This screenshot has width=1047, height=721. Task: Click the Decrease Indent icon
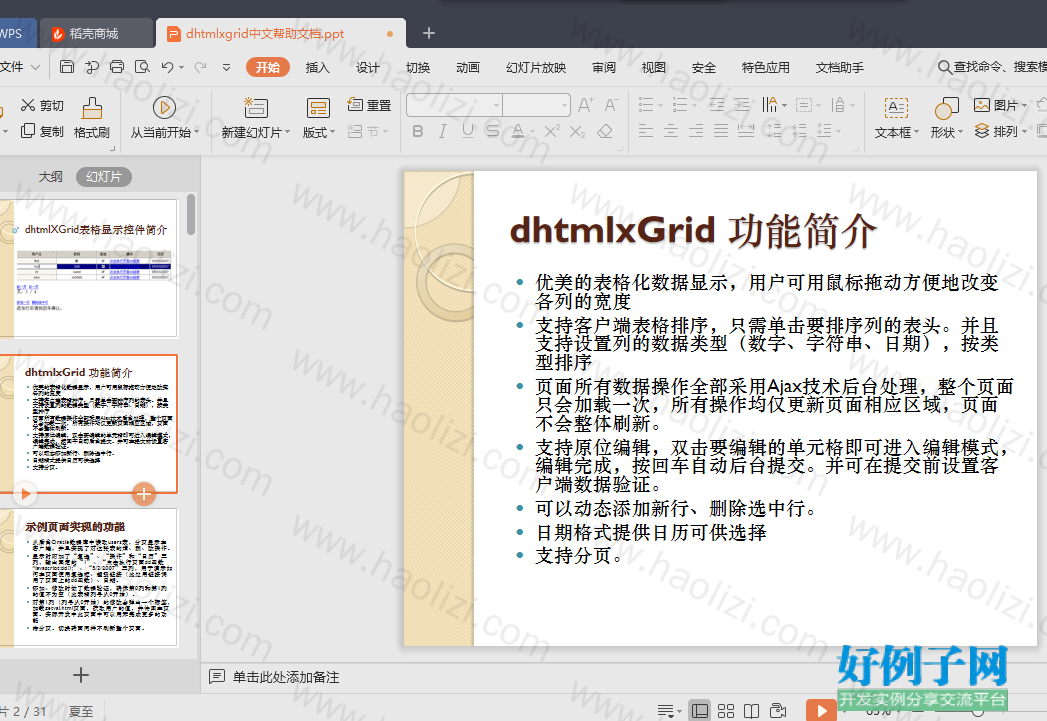point(717,105)
